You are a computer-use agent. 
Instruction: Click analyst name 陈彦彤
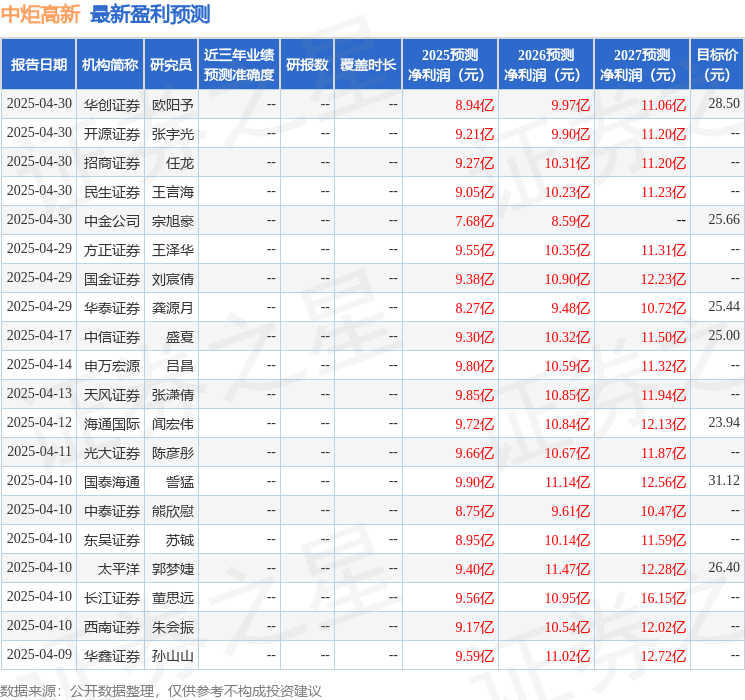[x=172, y=453]
